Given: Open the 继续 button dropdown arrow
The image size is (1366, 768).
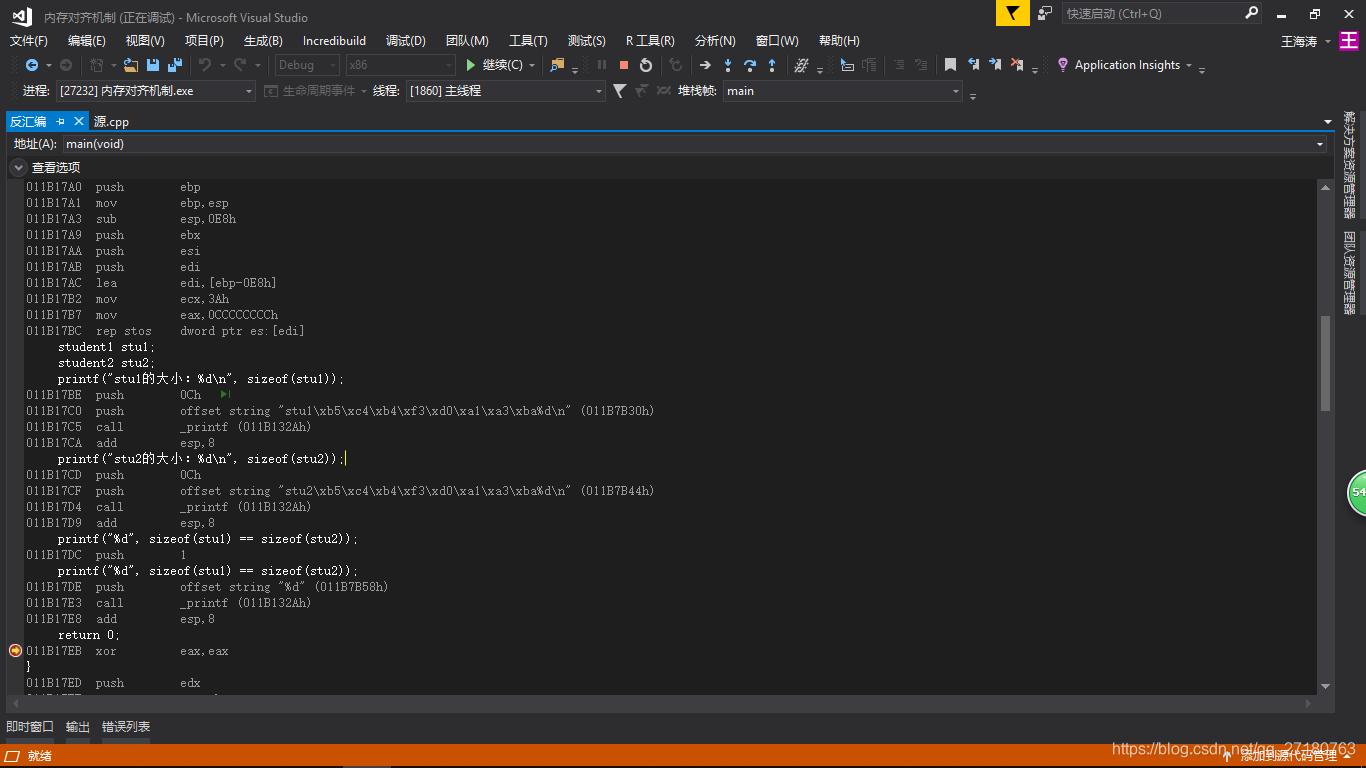Looking at the screenshot, I should pos(532,66).
